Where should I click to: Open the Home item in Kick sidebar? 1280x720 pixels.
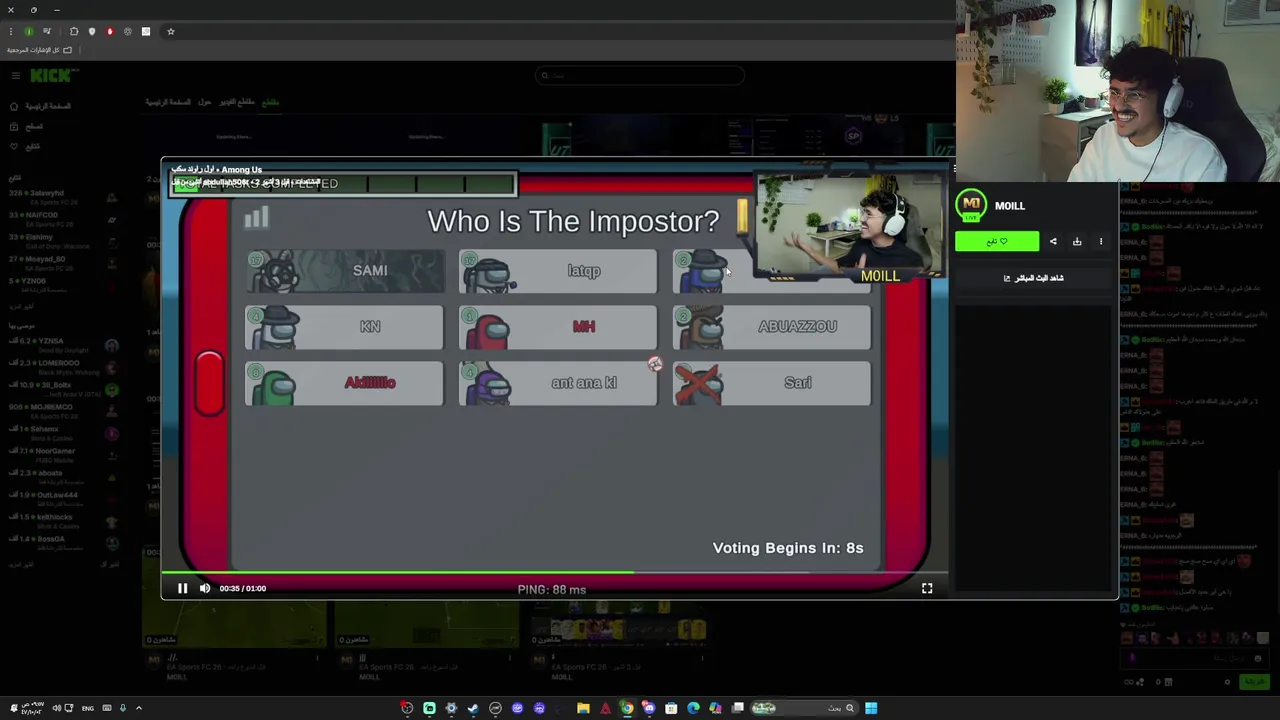[x=40, y=106]
